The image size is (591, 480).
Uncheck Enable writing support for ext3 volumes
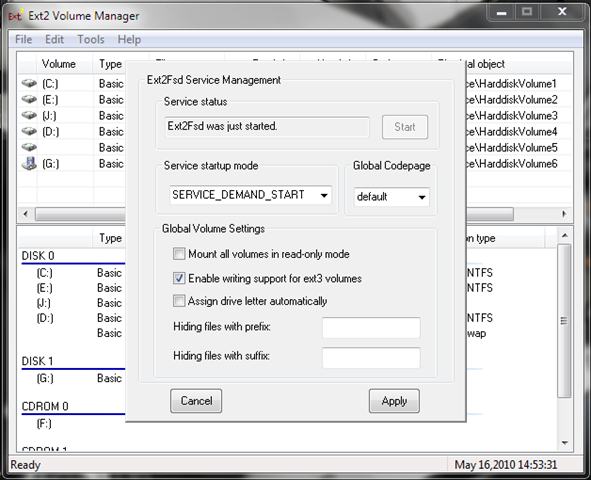point(179,278)
